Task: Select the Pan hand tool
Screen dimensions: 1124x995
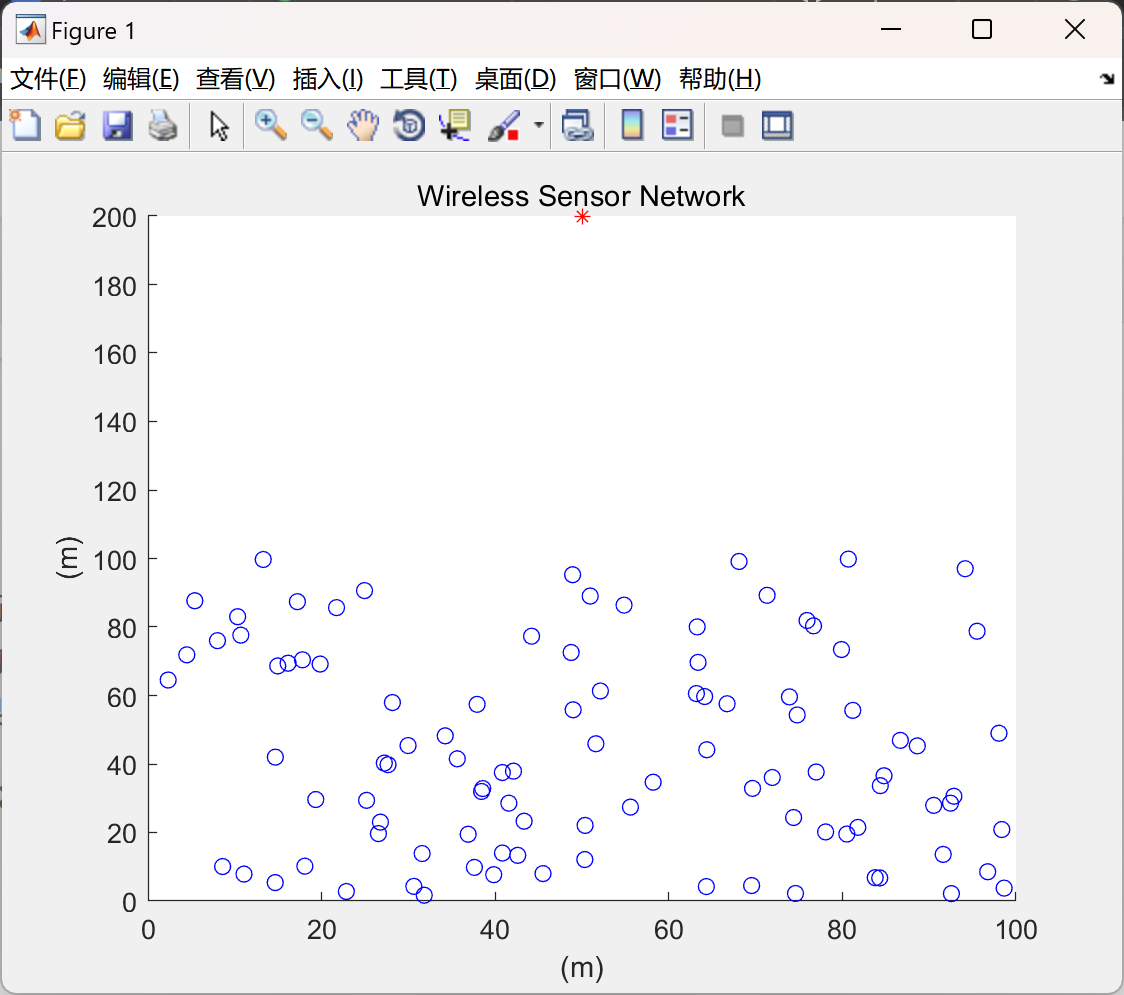Action: (363, 125)
